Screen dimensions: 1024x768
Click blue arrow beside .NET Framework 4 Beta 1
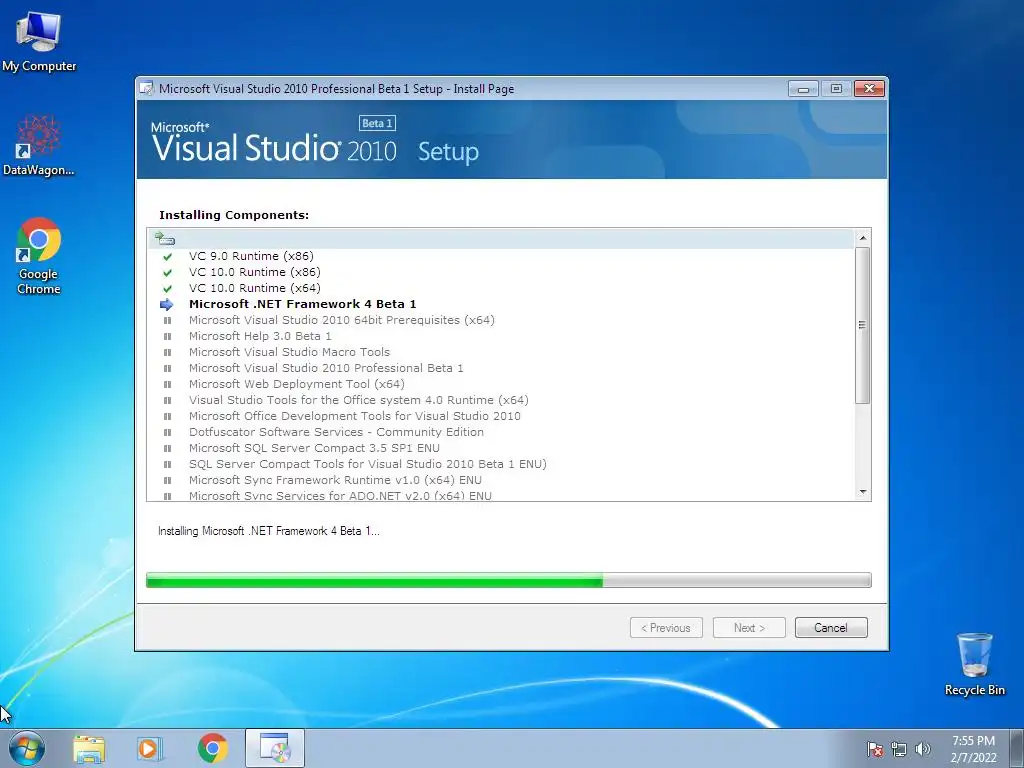tap(167, 304)
